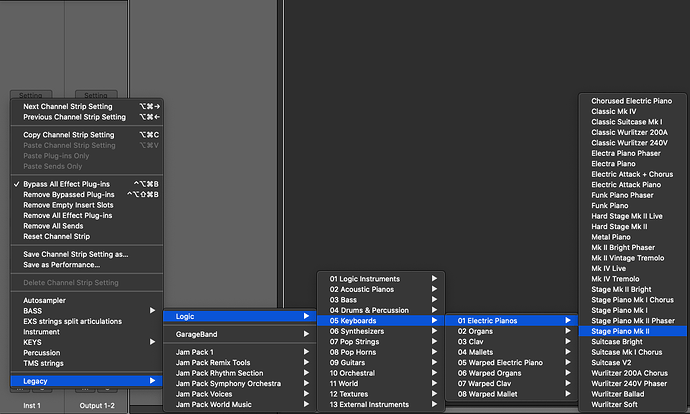Select Chorused Electric Piano preset
This screenshot has height=414, width=690.
click(633, 101)
